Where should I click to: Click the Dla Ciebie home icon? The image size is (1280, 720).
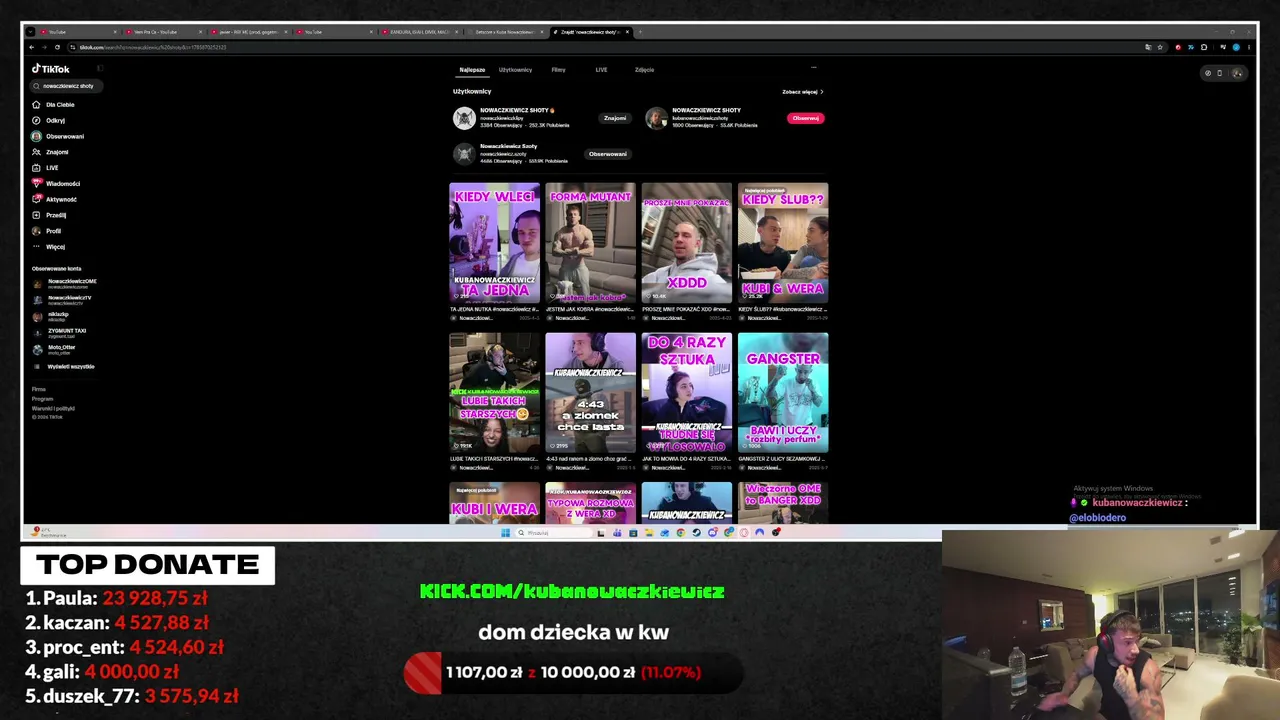37,105
